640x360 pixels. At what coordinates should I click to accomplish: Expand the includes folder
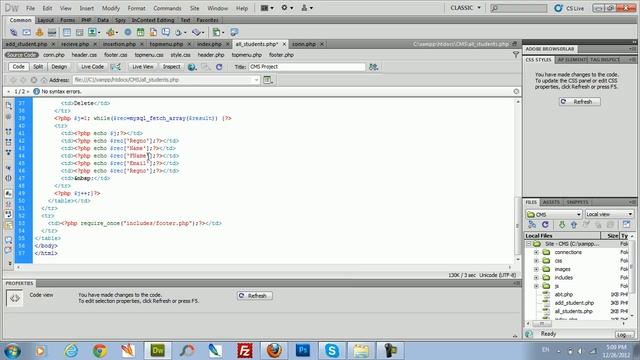coord(536,278)
